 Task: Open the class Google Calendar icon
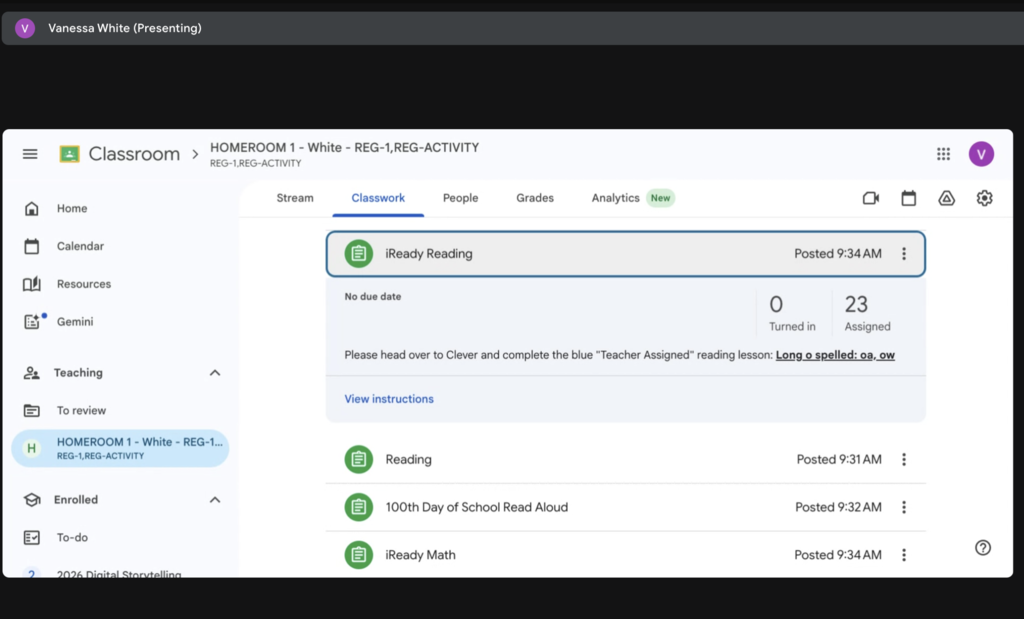(x=908, y=198)
